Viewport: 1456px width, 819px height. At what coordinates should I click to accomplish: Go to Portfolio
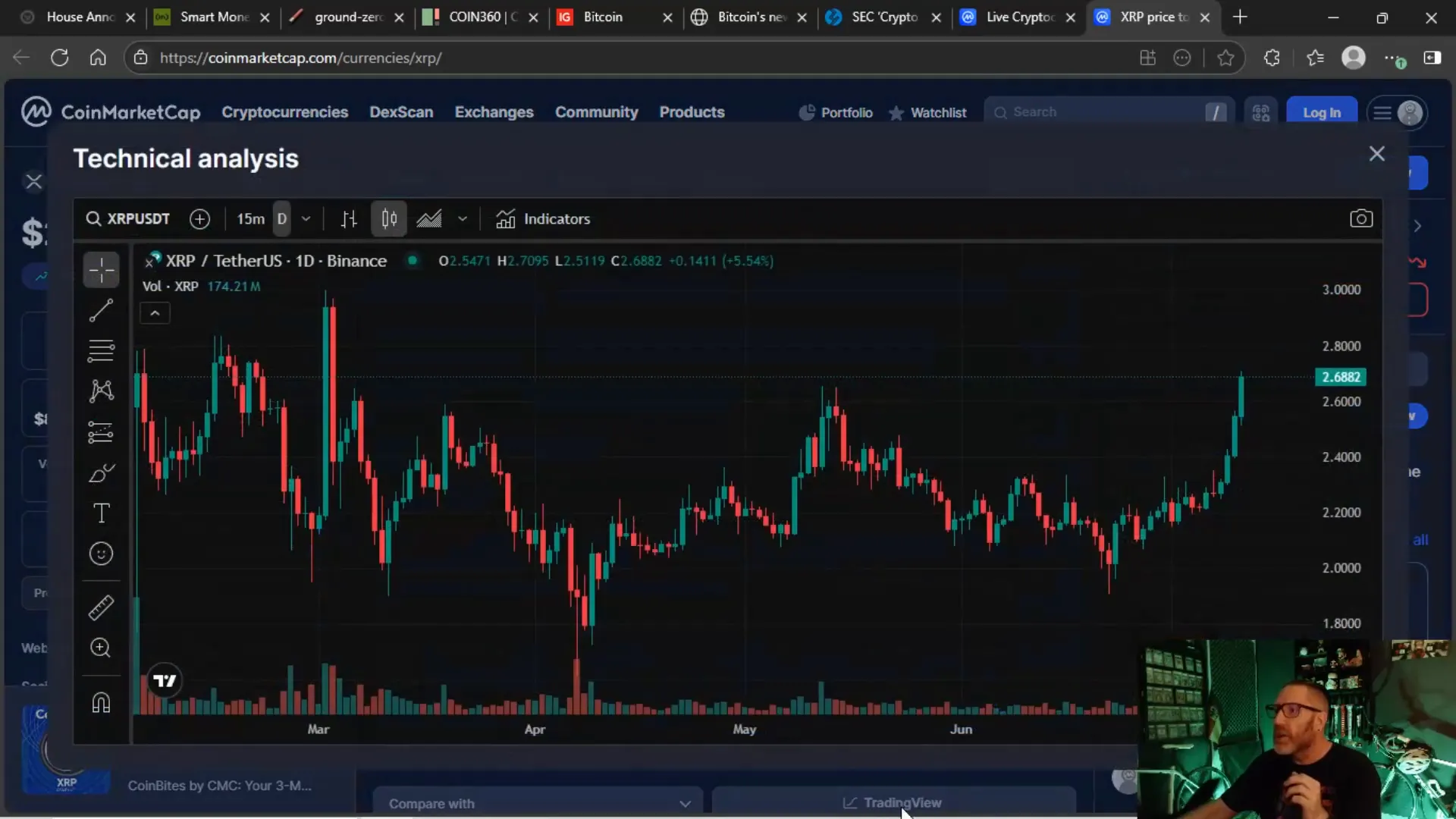tap(836, 113)
